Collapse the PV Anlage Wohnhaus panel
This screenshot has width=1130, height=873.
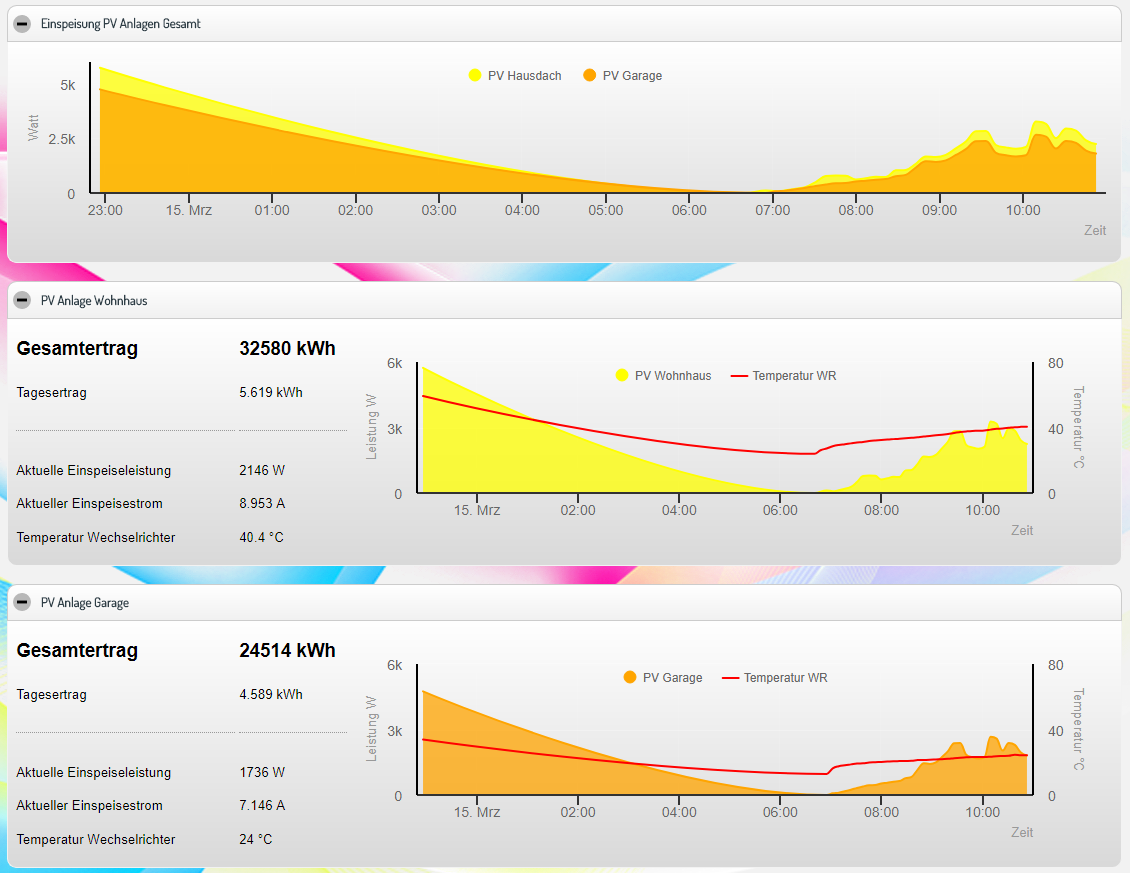[x=22, y=300]
